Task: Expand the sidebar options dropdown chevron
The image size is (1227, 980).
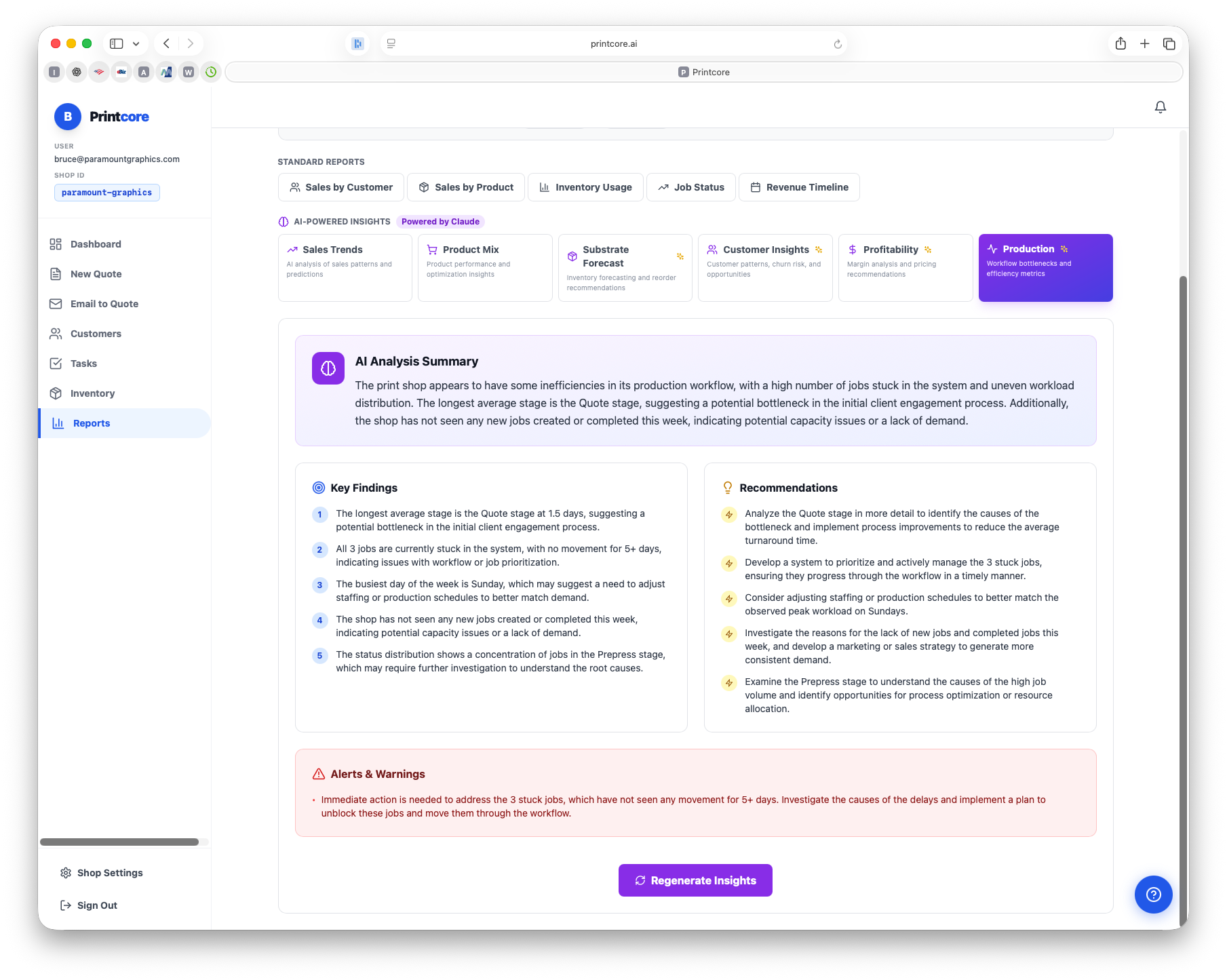Action: coord(136,44)
